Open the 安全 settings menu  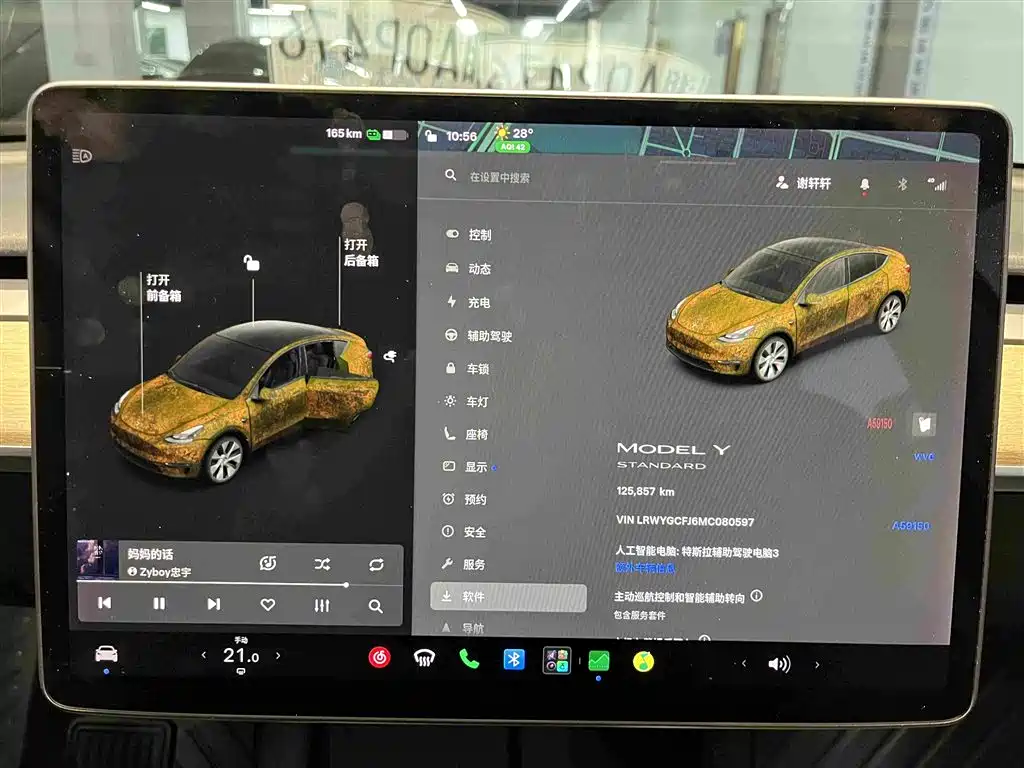[464, 532]
